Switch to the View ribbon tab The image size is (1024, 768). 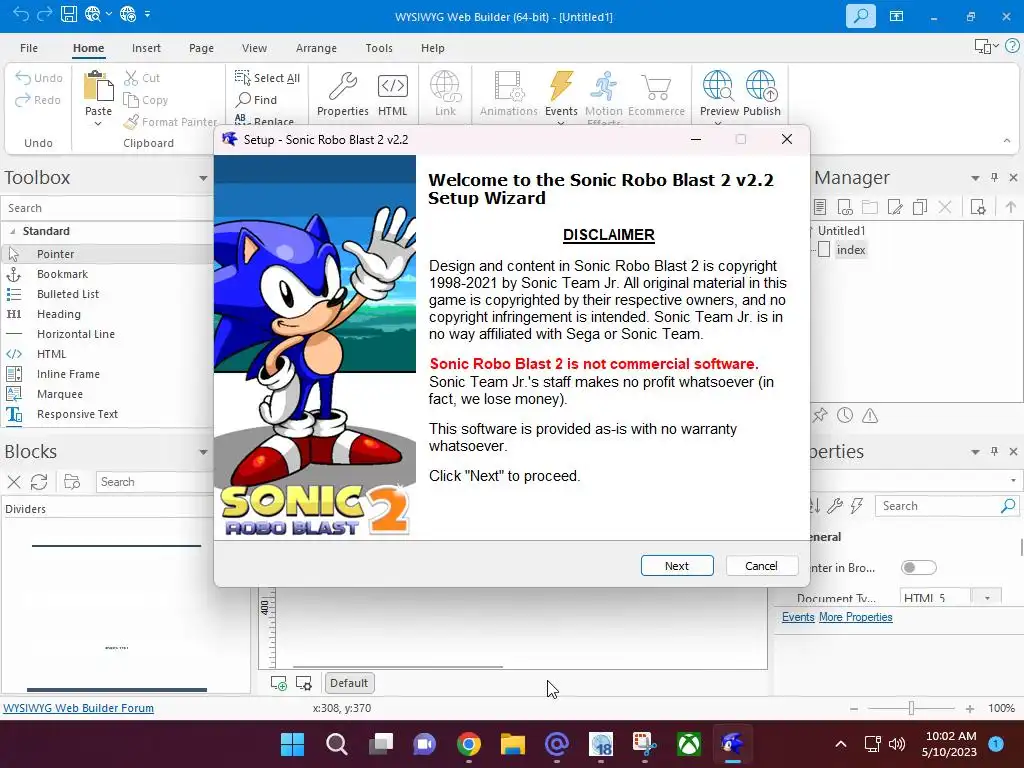click(x=254, y=48)
